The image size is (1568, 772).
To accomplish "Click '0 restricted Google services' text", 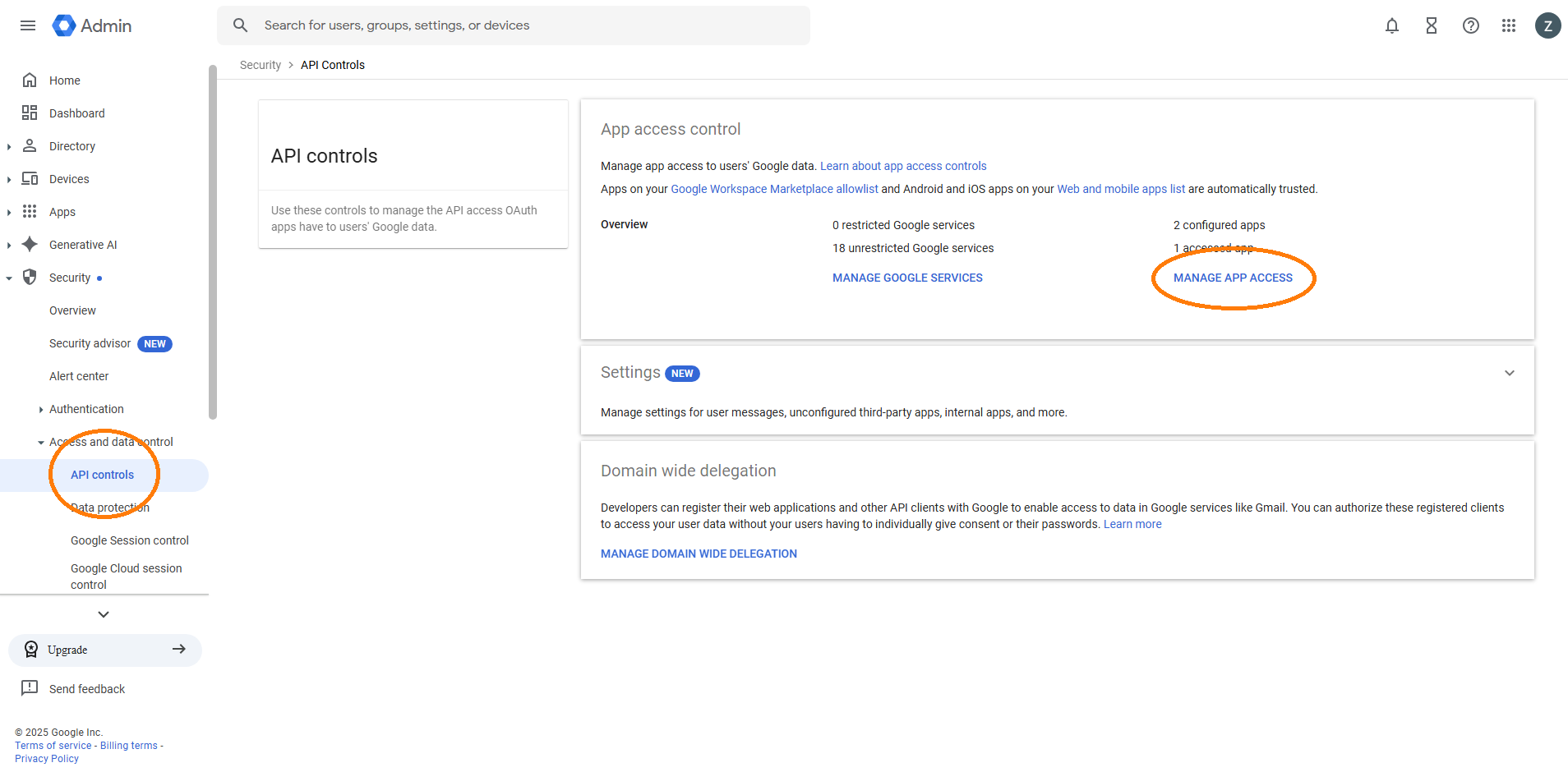I will point(903,225).
